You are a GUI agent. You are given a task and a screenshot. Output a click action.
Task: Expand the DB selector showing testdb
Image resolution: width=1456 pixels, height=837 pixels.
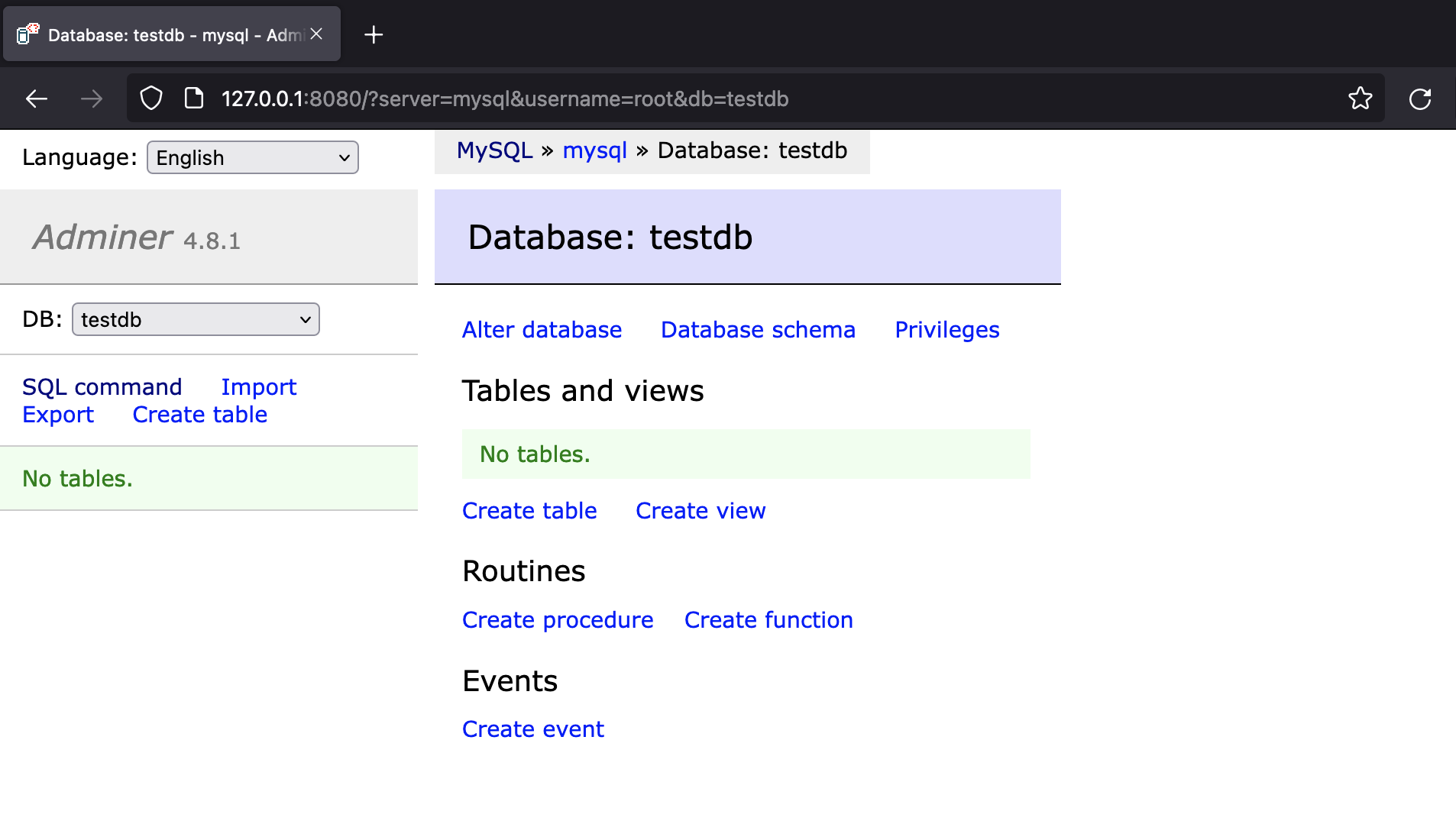click(196, 319)
